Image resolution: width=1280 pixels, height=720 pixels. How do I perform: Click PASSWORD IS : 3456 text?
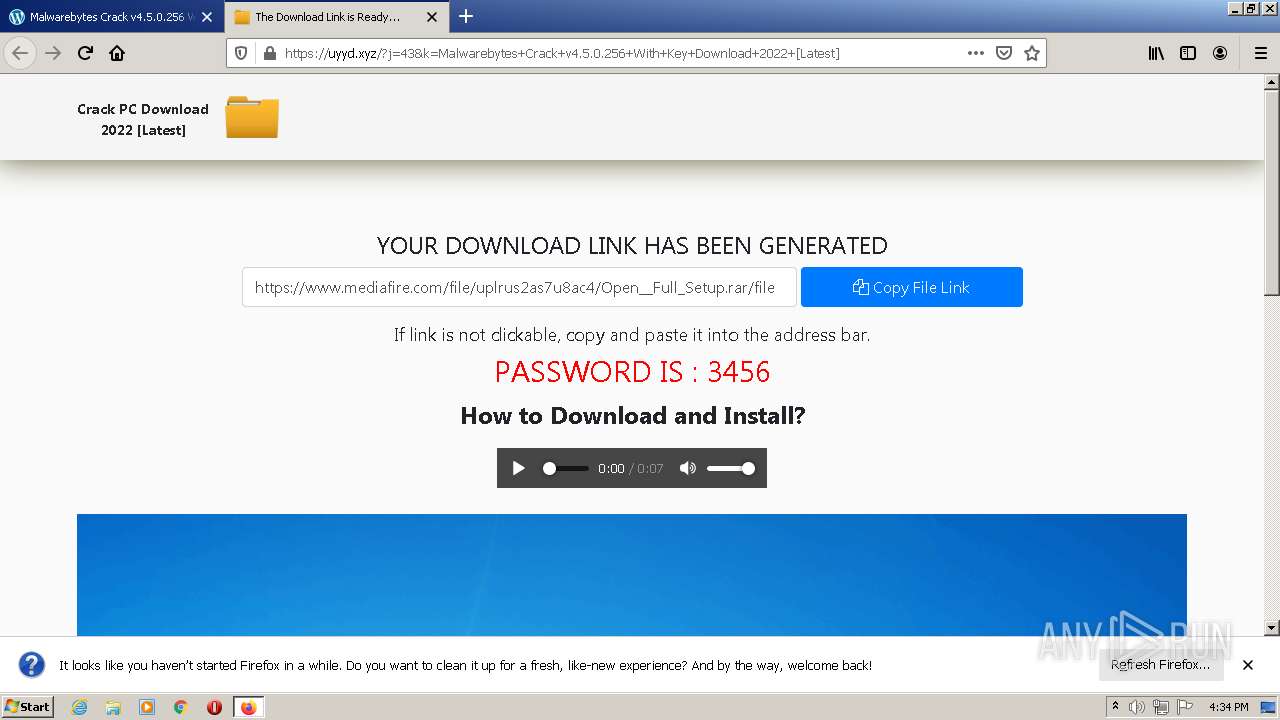coord(632,372)
